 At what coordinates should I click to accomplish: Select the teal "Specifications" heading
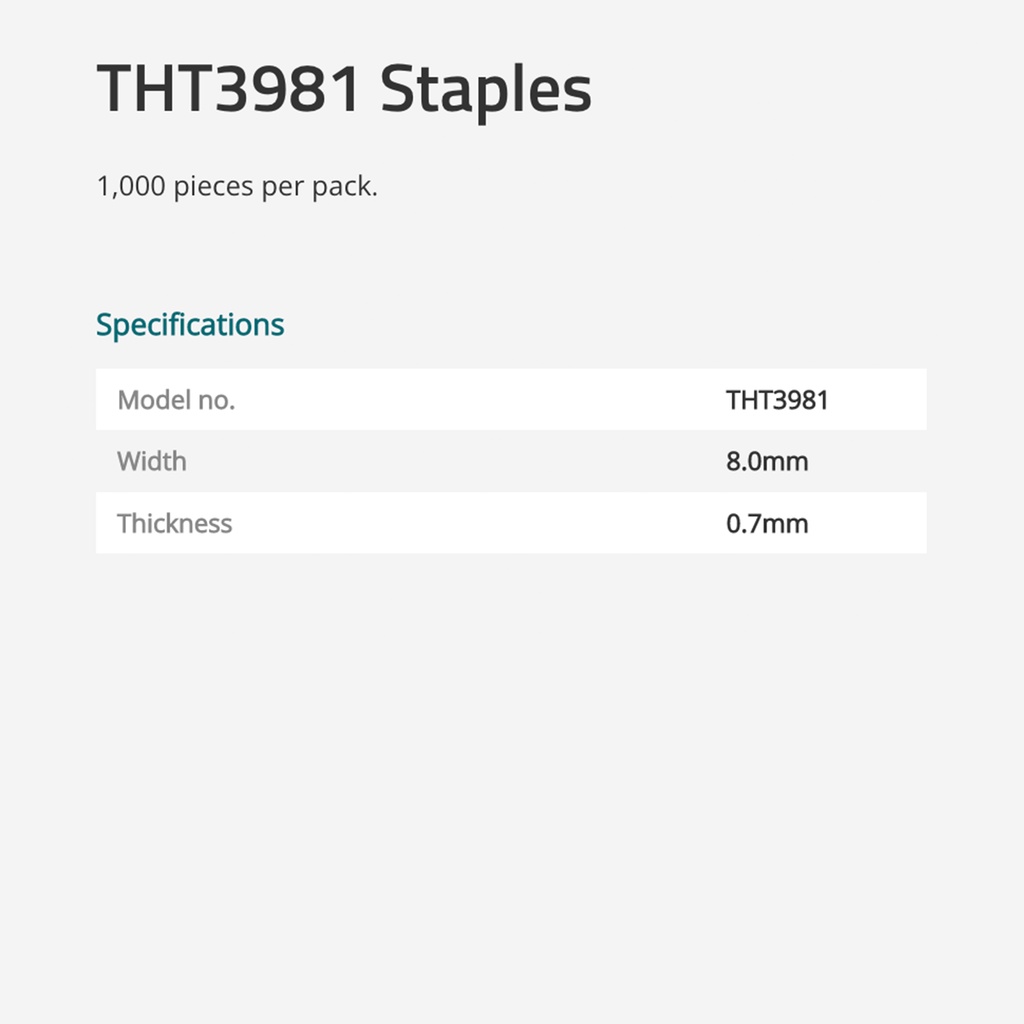point(190,325)
